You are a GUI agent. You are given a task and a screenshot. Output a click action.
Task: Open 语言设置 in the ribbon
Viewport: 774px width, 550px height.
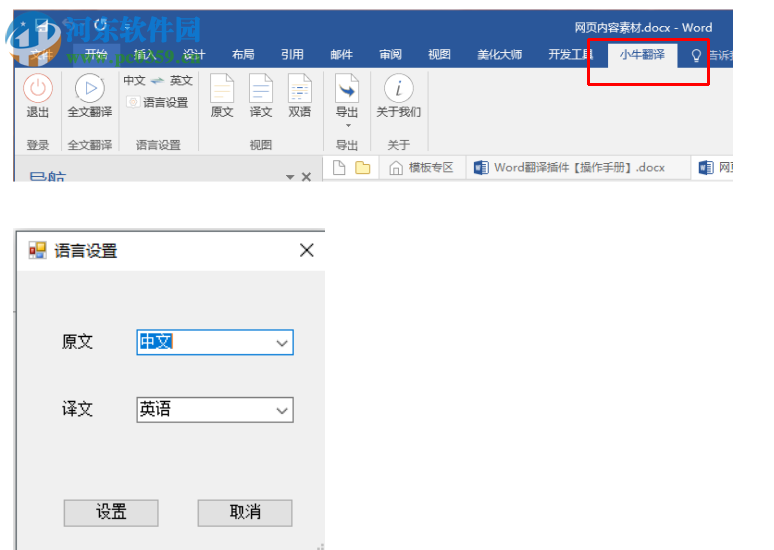click(158, 103)
